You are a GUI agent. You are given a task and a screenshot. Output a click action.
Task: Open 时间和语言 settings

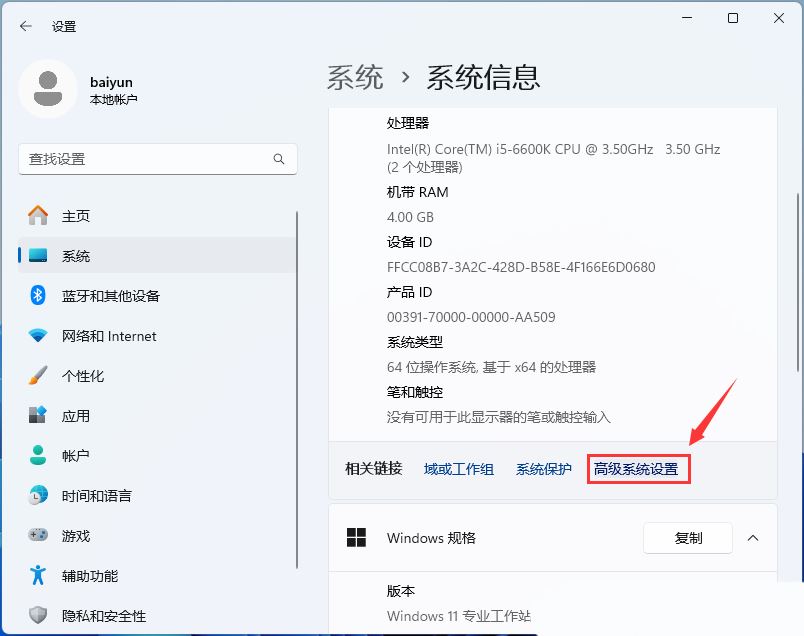pos(96,496)
